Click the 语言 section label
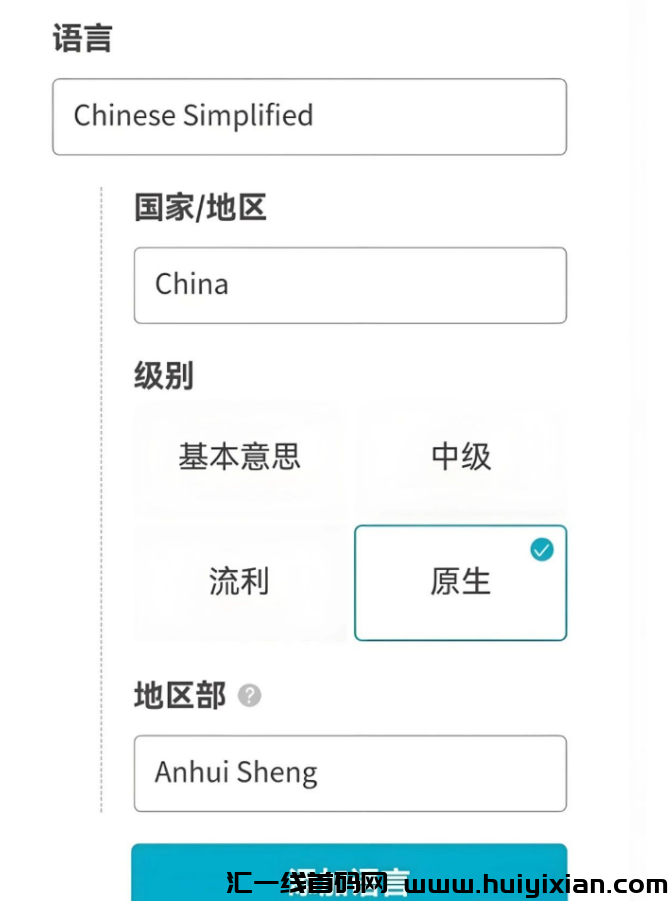 point(82,36)
